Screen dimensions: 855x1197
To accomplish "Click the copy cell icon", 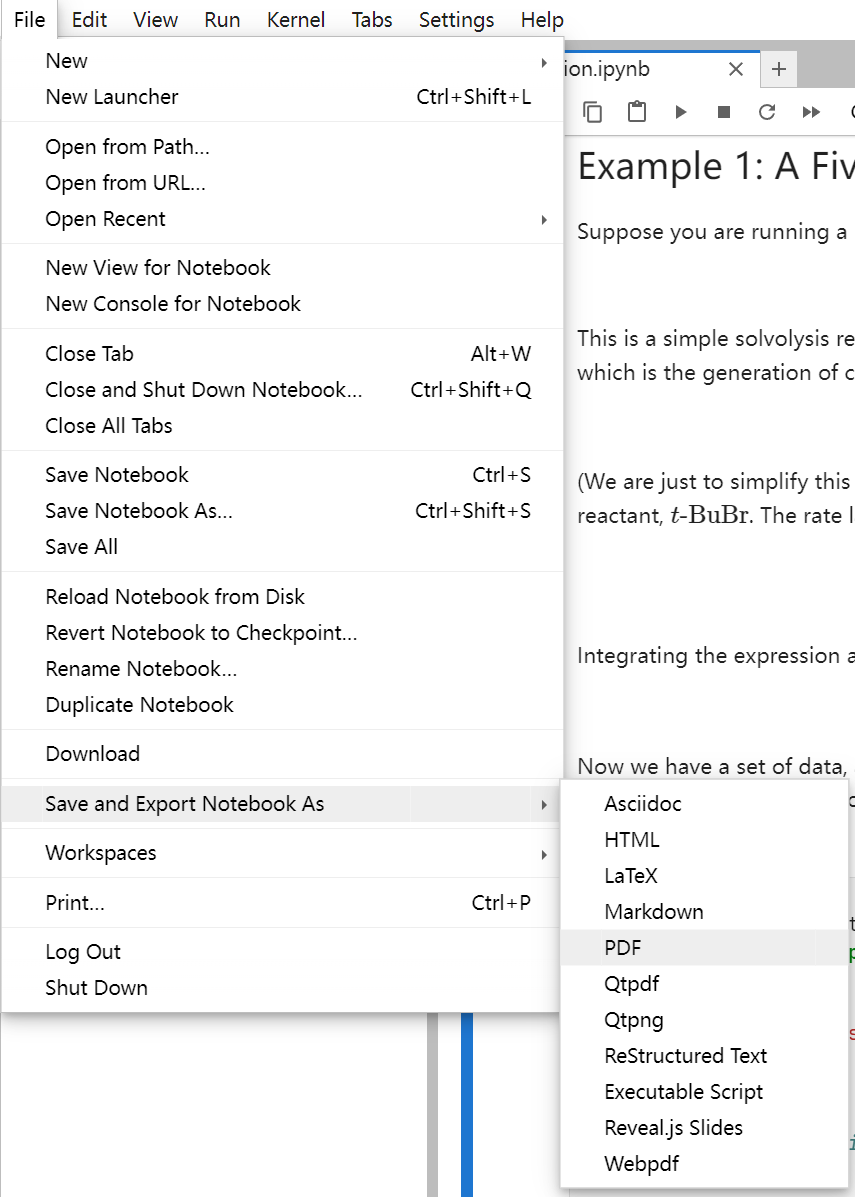I will point(592,112).
